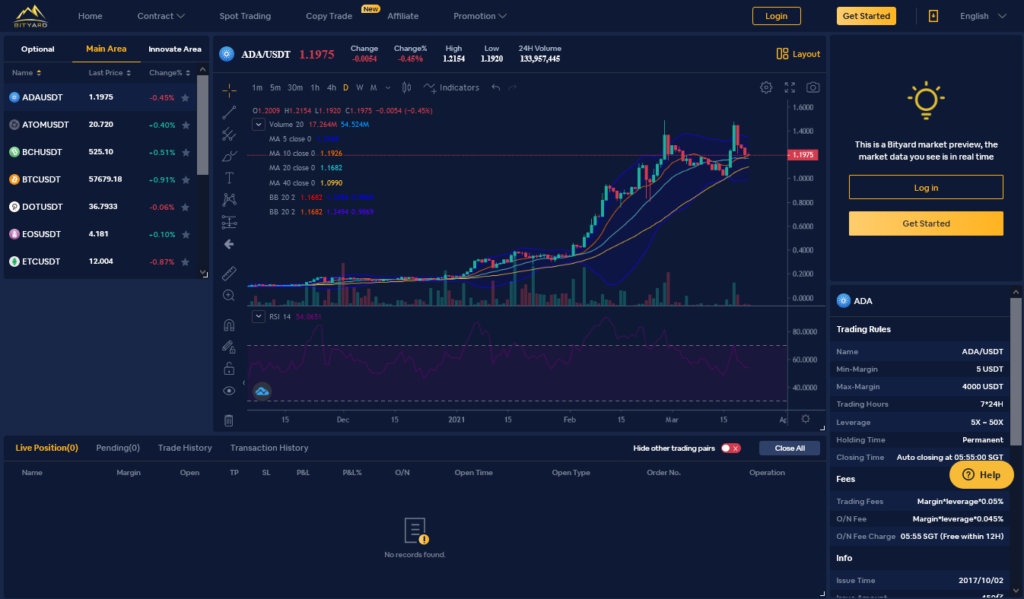
Task: Enter fullscreen chart mode
Action: coord(790,88)
